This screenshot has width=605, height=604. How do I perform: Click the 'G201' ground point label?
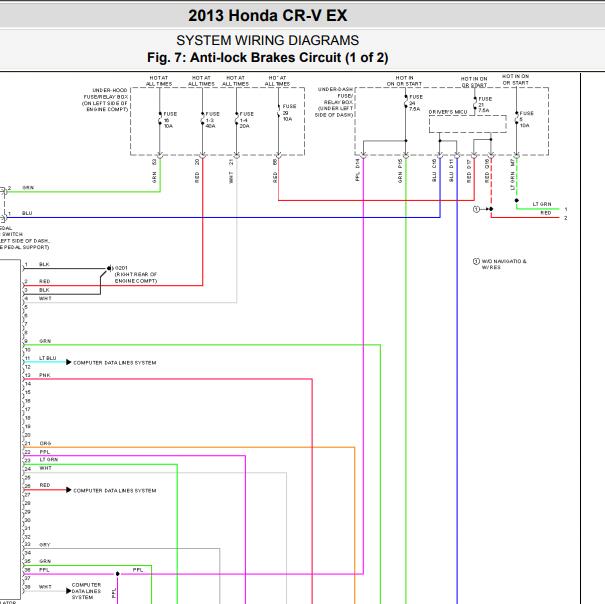pos(121,268)
